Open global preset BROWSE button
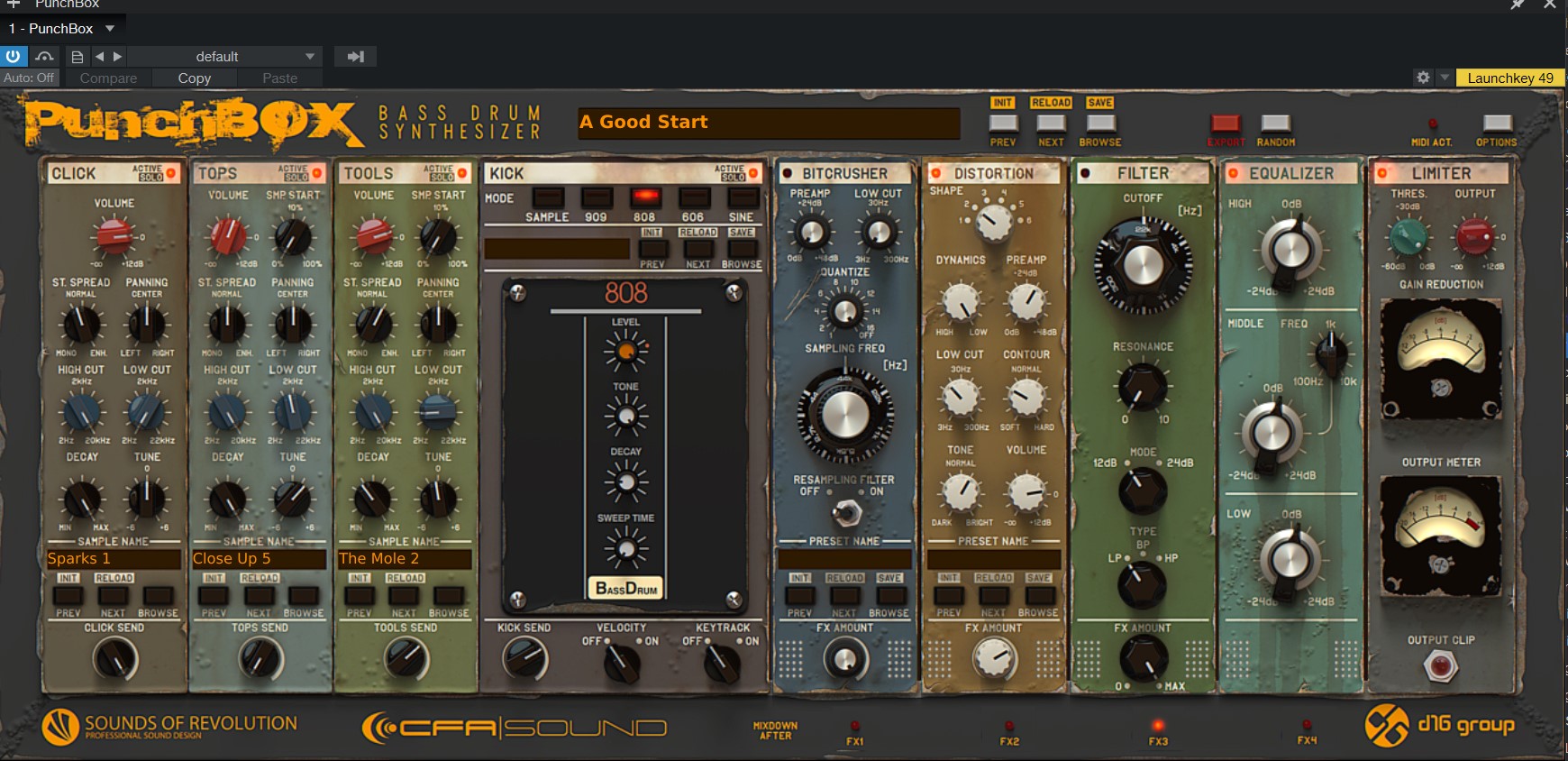 pos(1100,123)
